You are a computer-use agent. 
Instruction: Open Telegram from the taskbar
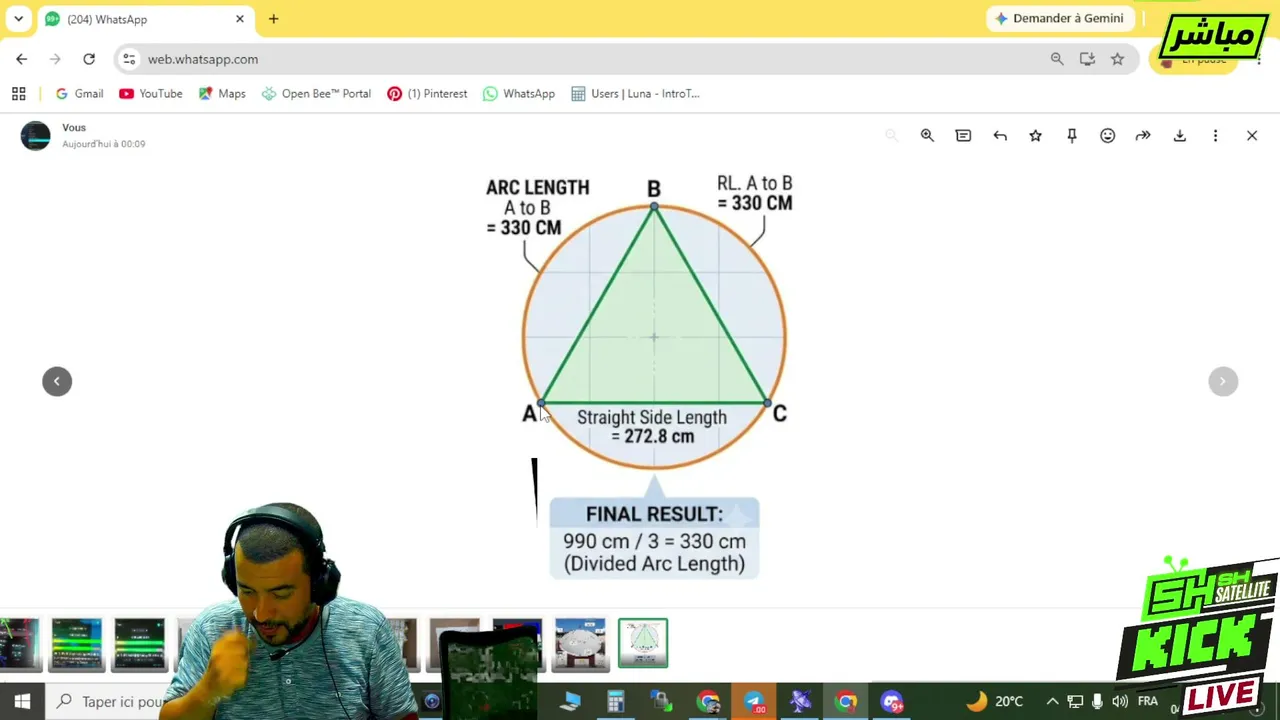tap(754, 702)
